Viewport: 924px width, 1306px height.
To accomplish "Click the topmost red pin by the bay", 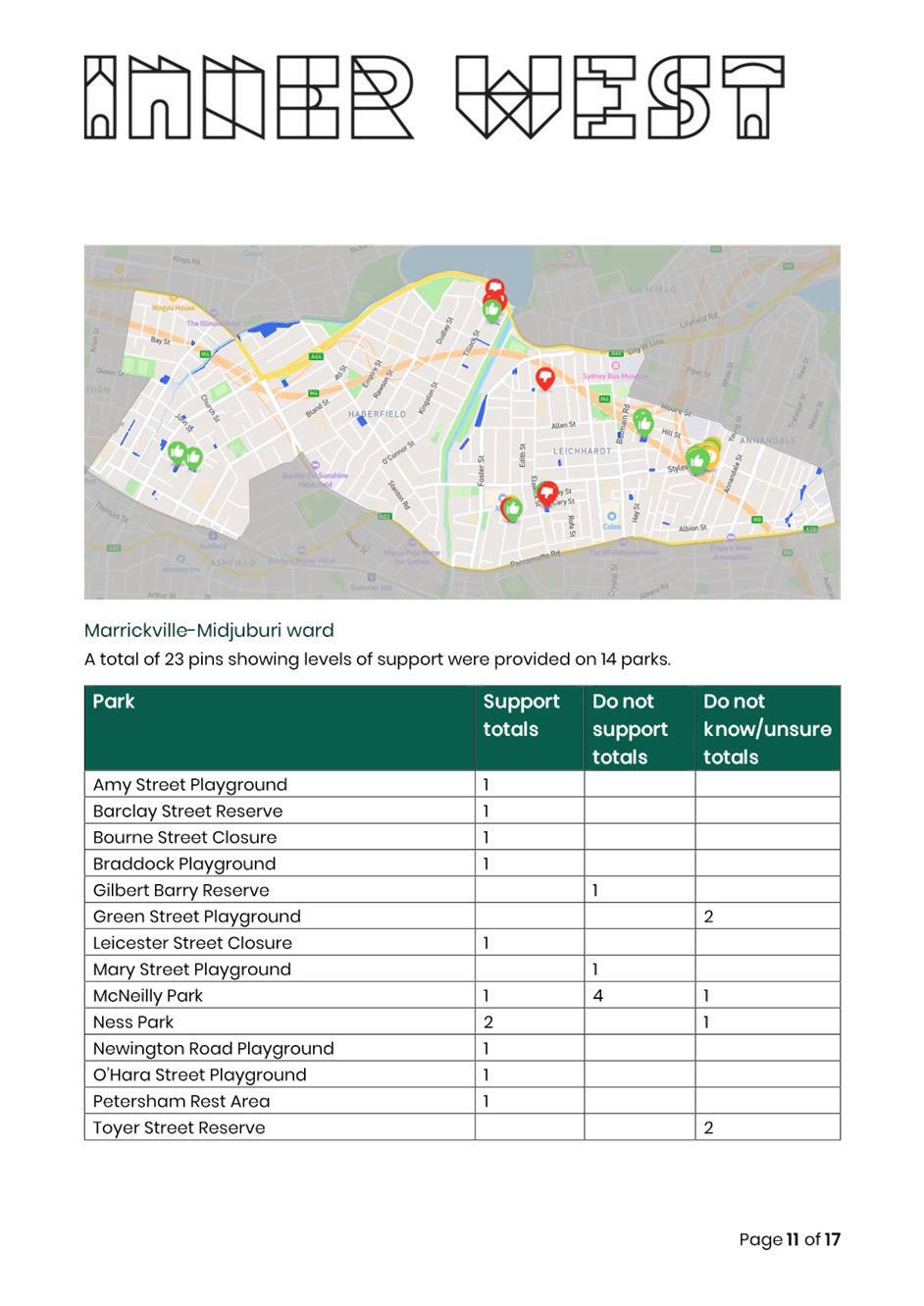I will tap(495, 288).
